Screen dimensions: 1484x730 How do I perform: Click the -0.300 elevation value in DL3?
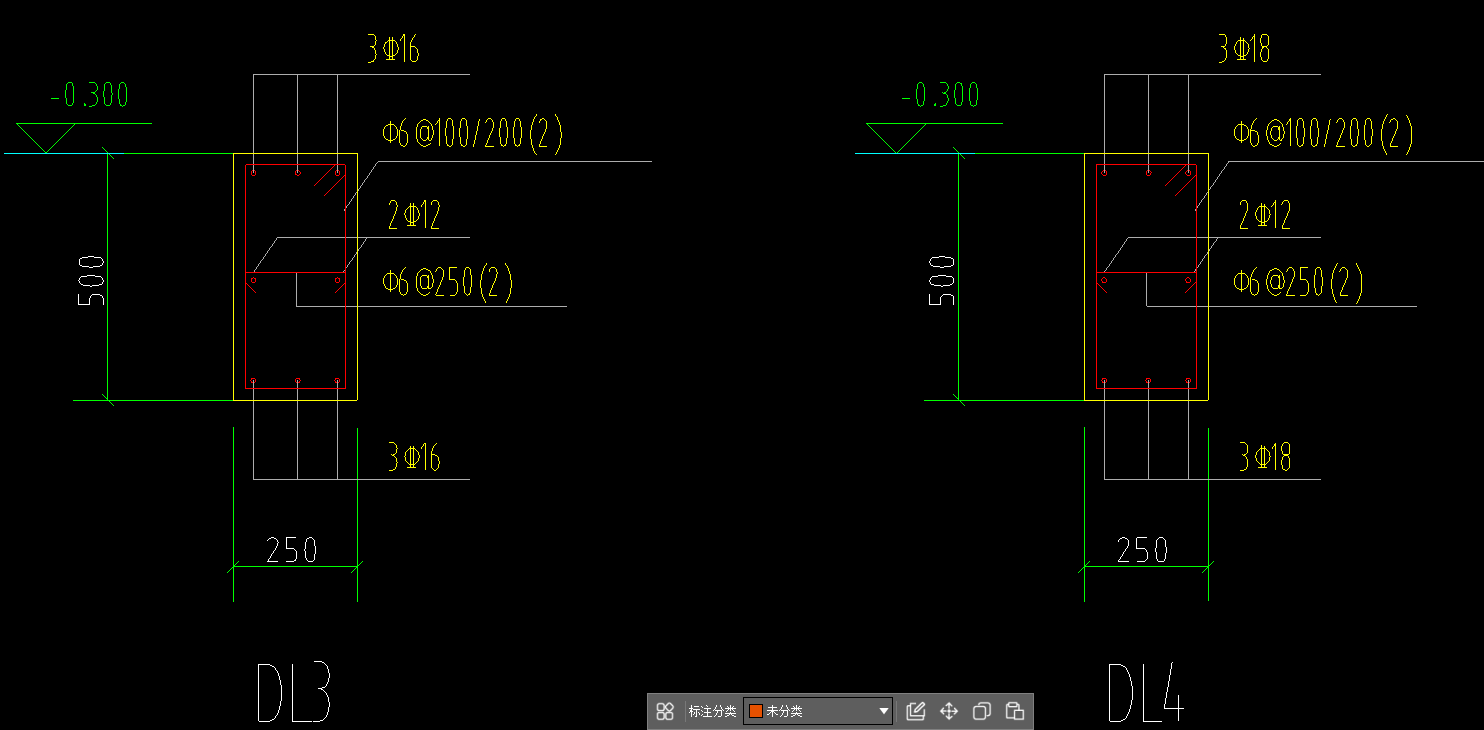(89, 95)
